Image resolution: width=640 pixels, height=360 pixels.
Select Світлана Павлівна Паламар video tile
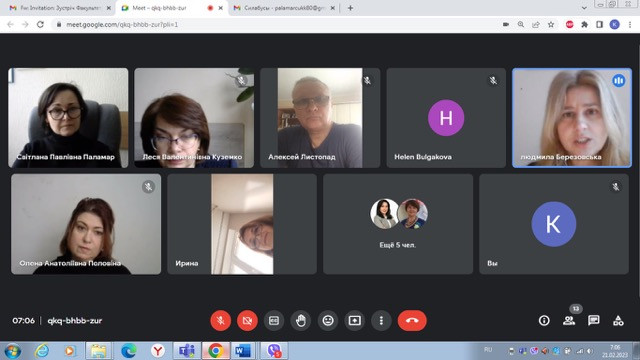[x=68, y=118]
